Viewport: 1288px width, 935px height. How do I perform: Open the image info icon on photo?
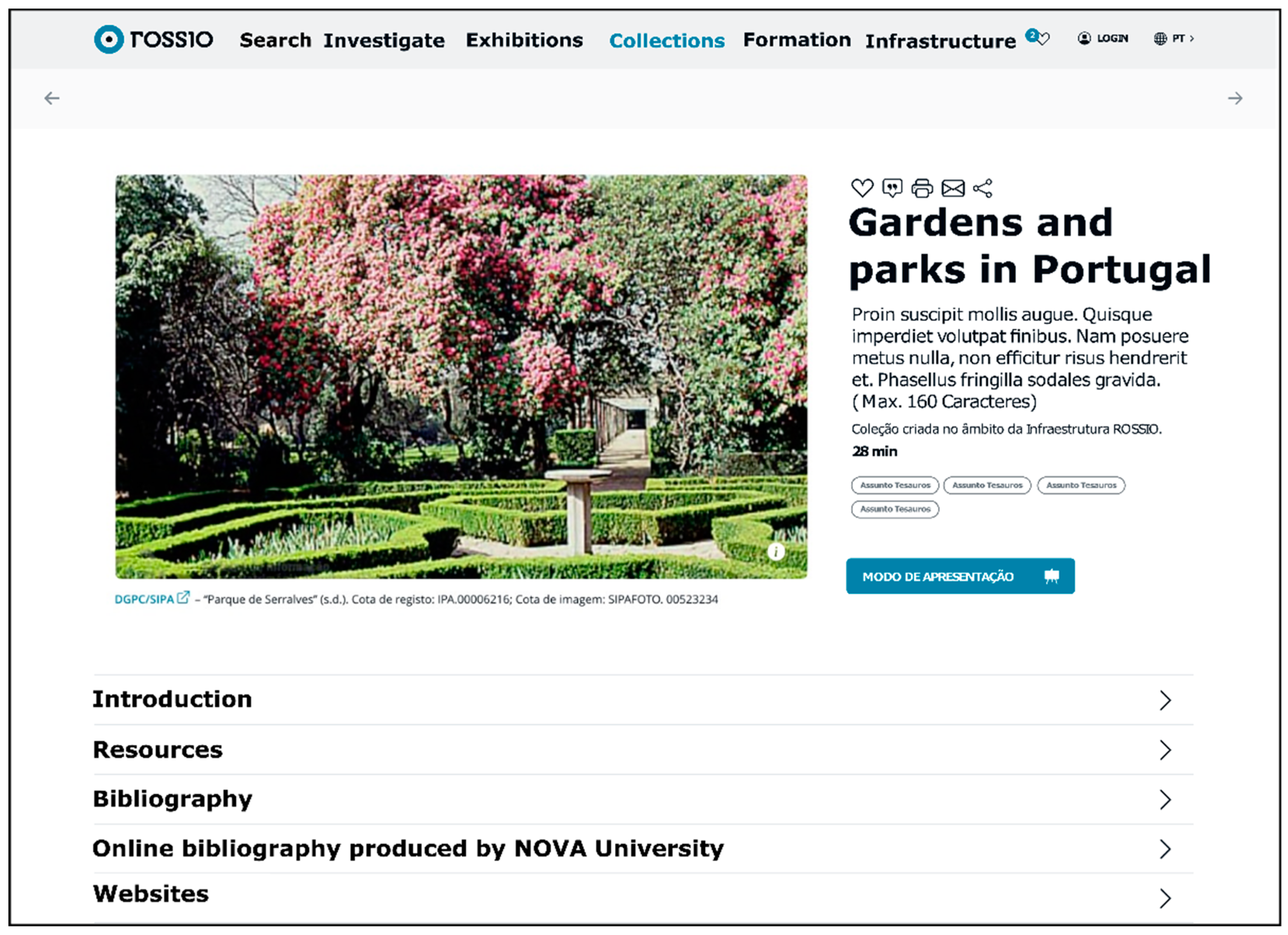pos(776,551)
